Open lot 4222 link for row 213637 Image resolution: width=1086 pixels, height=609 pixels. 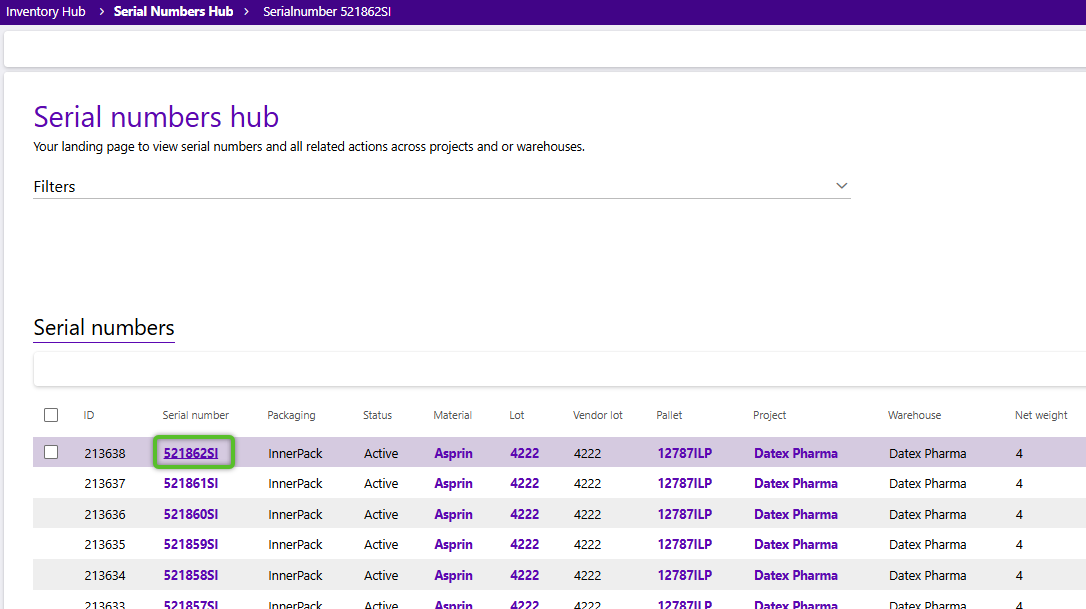524,484
